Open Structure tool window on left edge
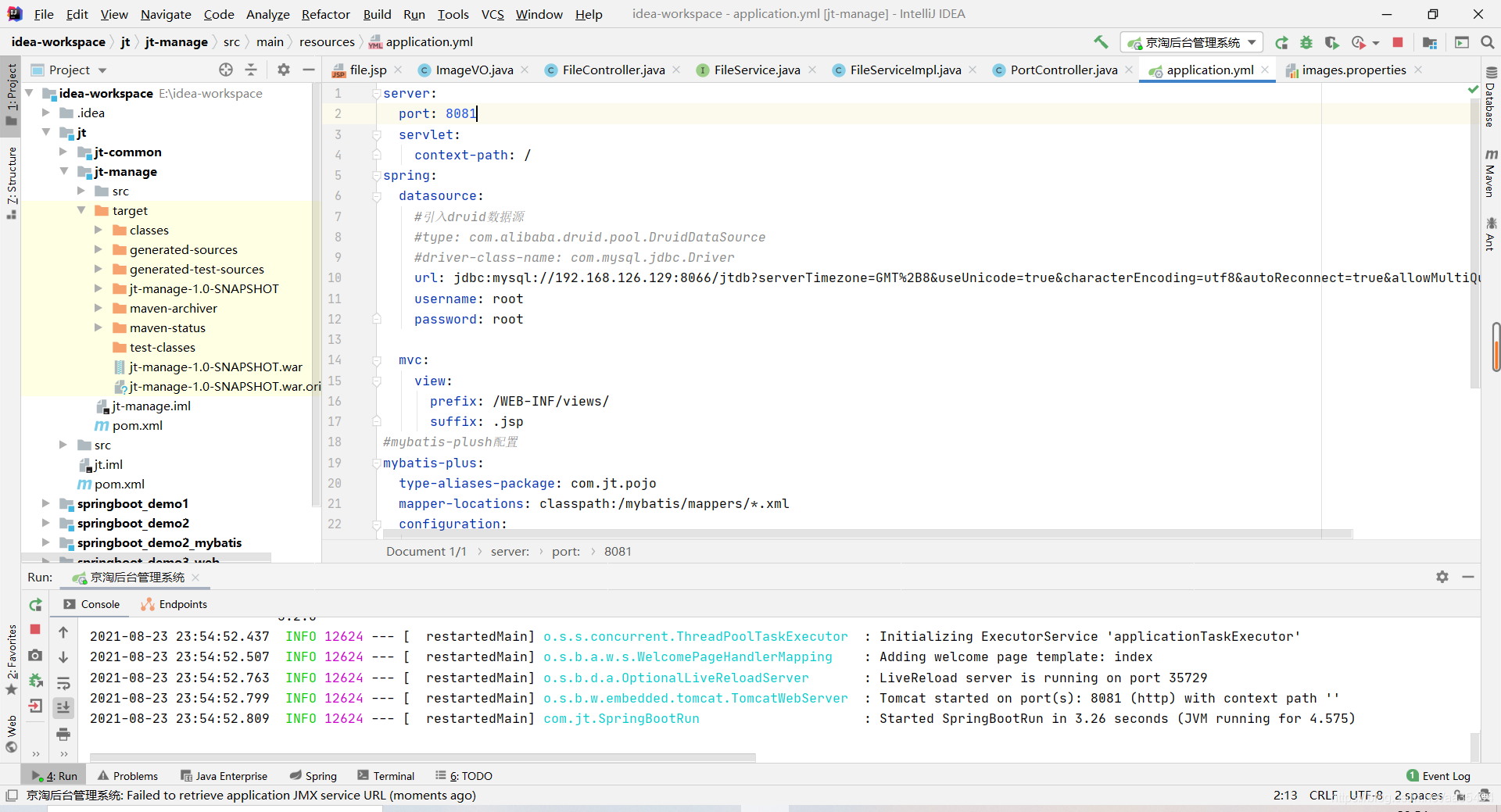 pos(11,182)
